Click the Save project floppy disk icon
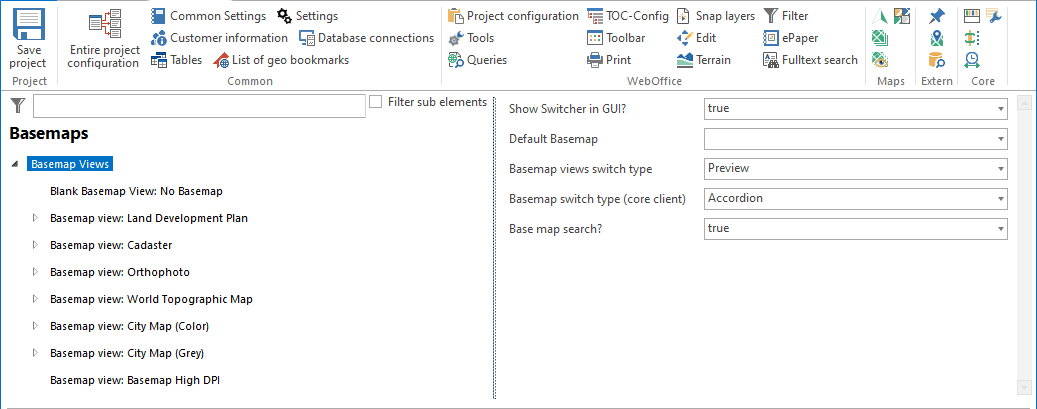The image size is (1037, 409). pos(28,24)
